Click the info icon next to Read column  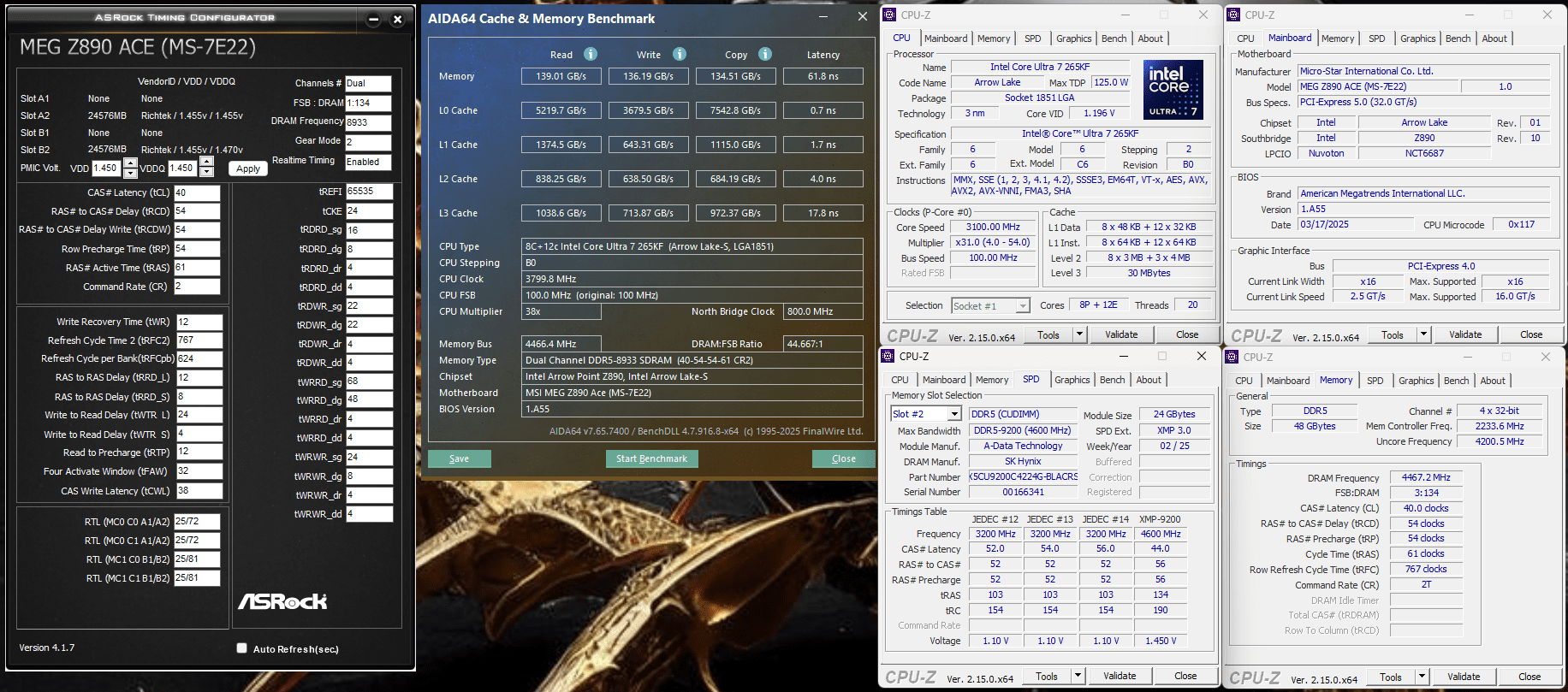pyautogui.click(x=591, y=54)
